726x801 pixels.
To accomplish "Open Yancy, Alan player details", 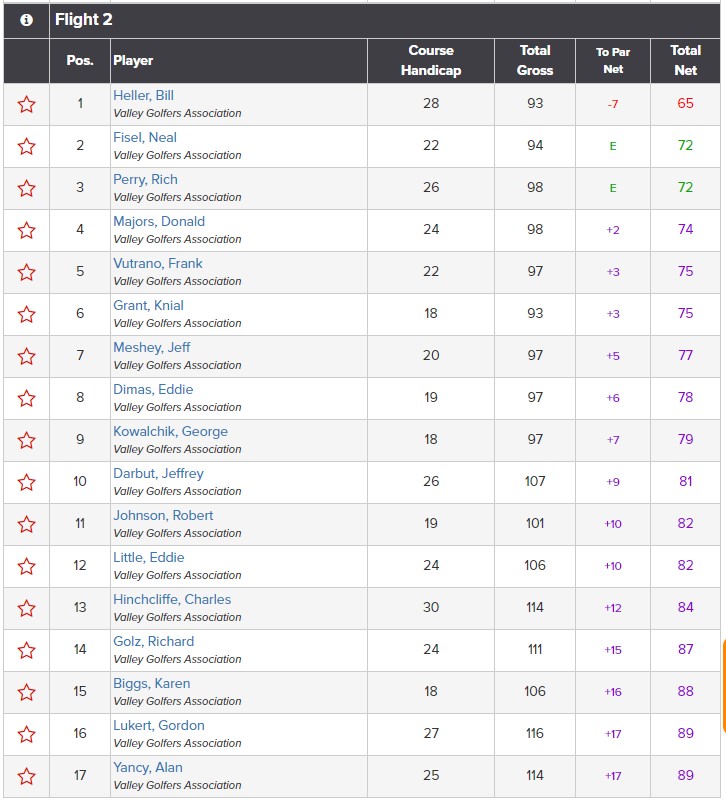I will coord(148,767).
